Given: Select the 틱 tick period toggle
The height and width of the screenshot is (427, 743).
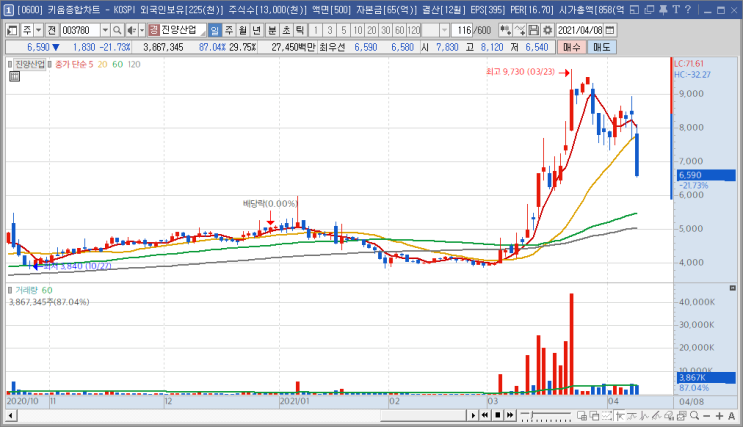Looking at the screenshot, I should [x=300, y=30].
